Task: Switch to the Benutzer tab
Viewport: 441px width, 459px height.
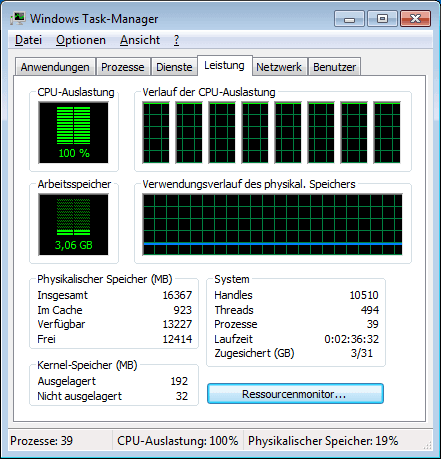Action: click(x=334, y=67)
